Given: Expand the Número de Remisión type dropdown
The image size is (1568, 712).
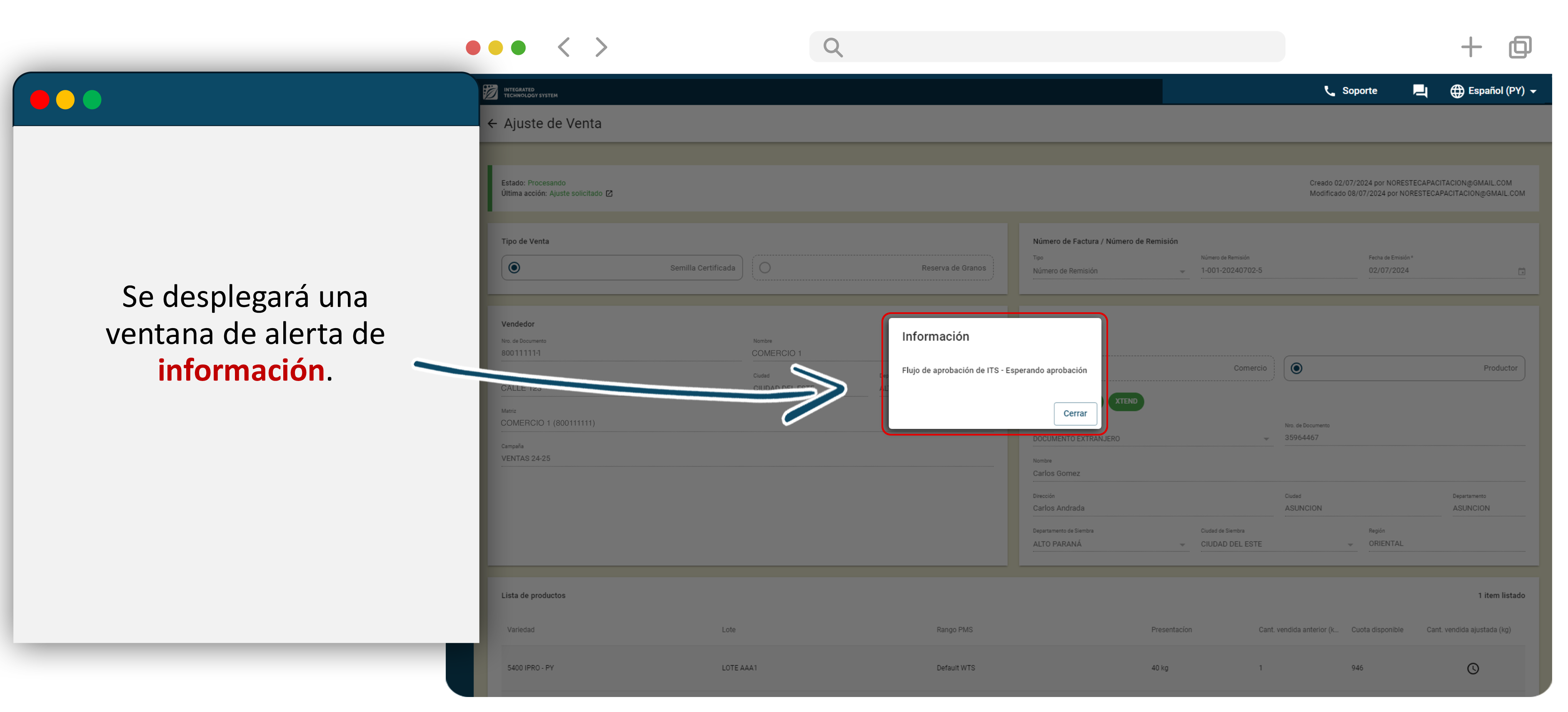Looking at the screenshot, I should (x=1182, y=272).
